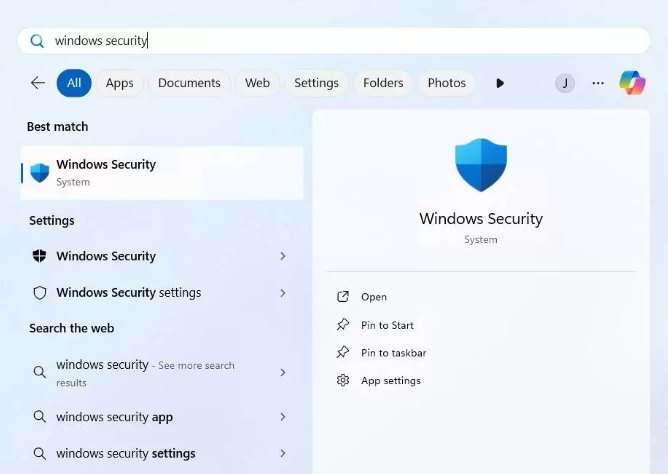Go back using the left arrow
The image size is (668, 474).
(x=38, y=83)
